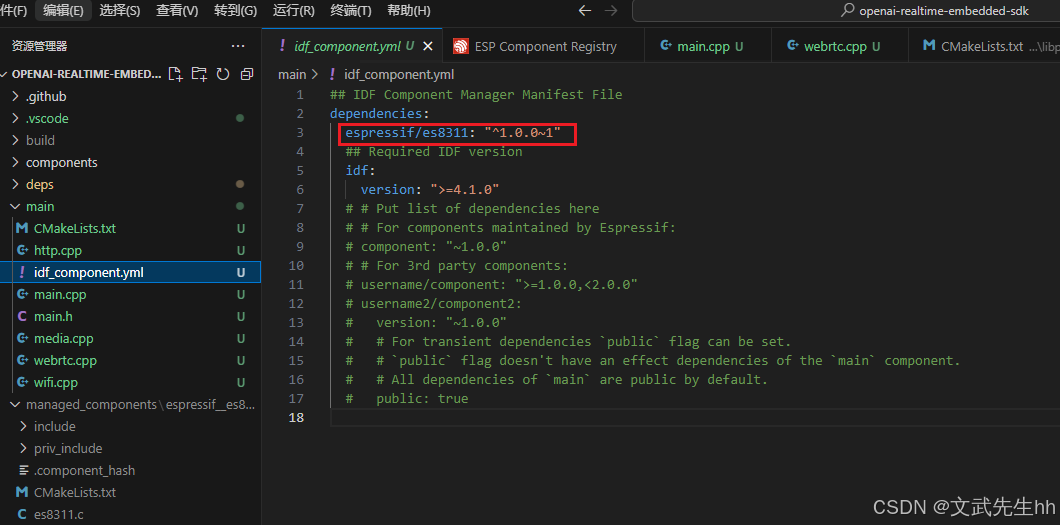1060x525 pixels.
Task: Click the C++ icon beside media.cpp
Action: click(x=22, y=339)
